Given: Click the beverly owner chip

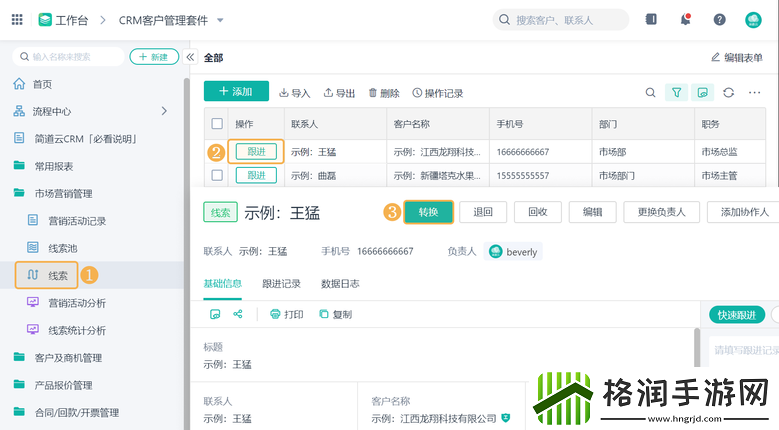Looking at the screenshot, I should click(513, 252).
